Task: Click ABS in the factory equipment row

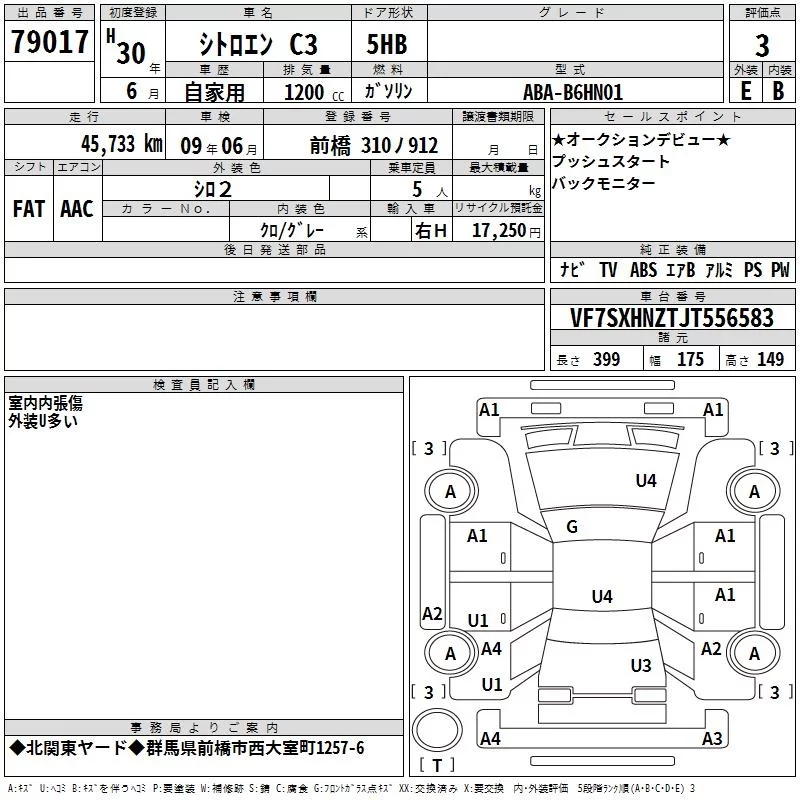Action: pos(643,270)
